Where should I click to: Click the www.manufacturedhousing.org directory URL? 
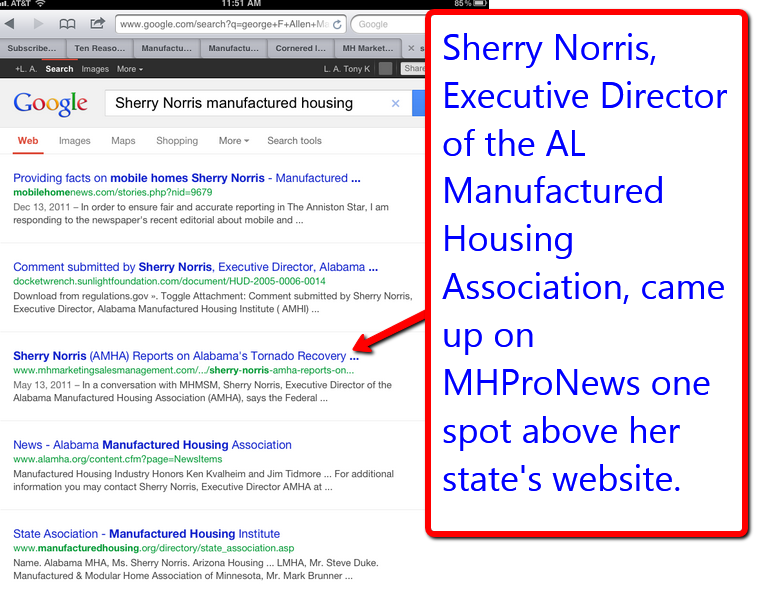pyautogui.click(x=154, y=548)
